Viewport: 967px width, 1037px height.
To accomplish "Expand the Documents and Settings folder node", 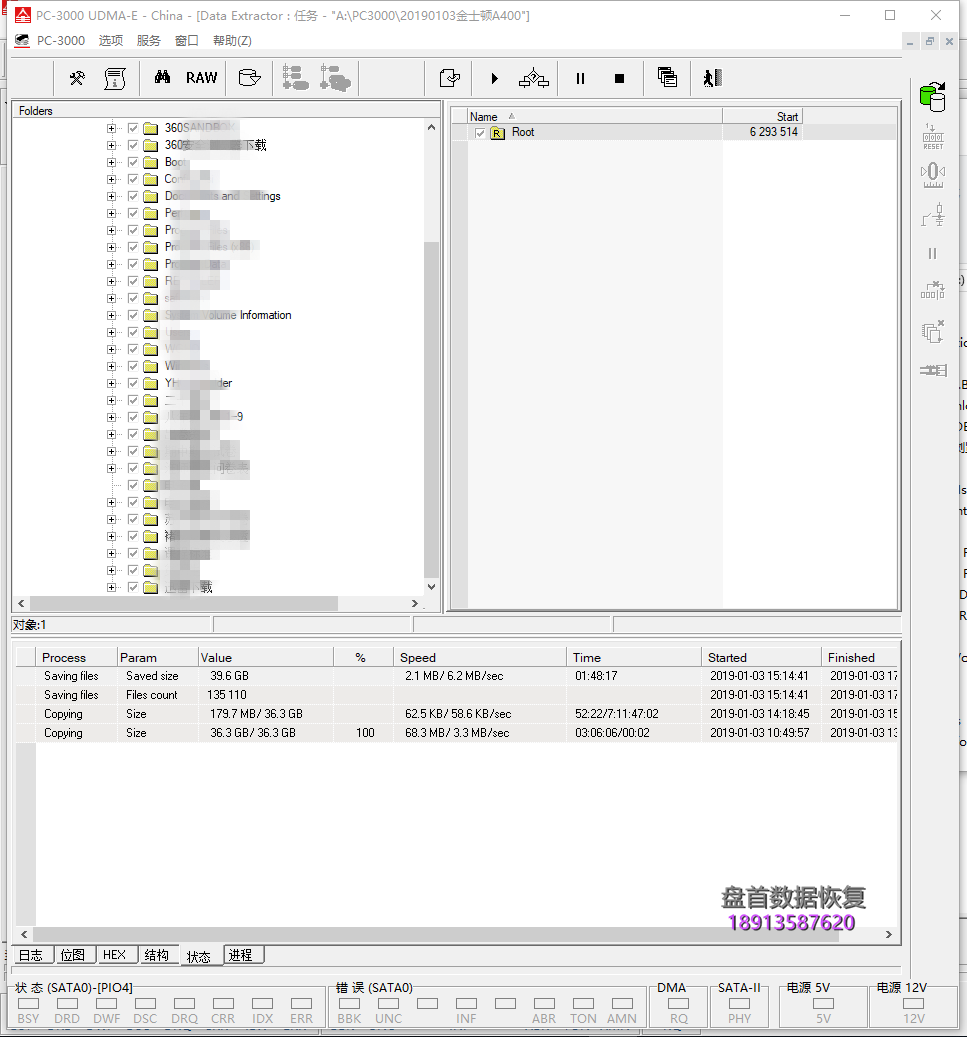I will (111, 196).
